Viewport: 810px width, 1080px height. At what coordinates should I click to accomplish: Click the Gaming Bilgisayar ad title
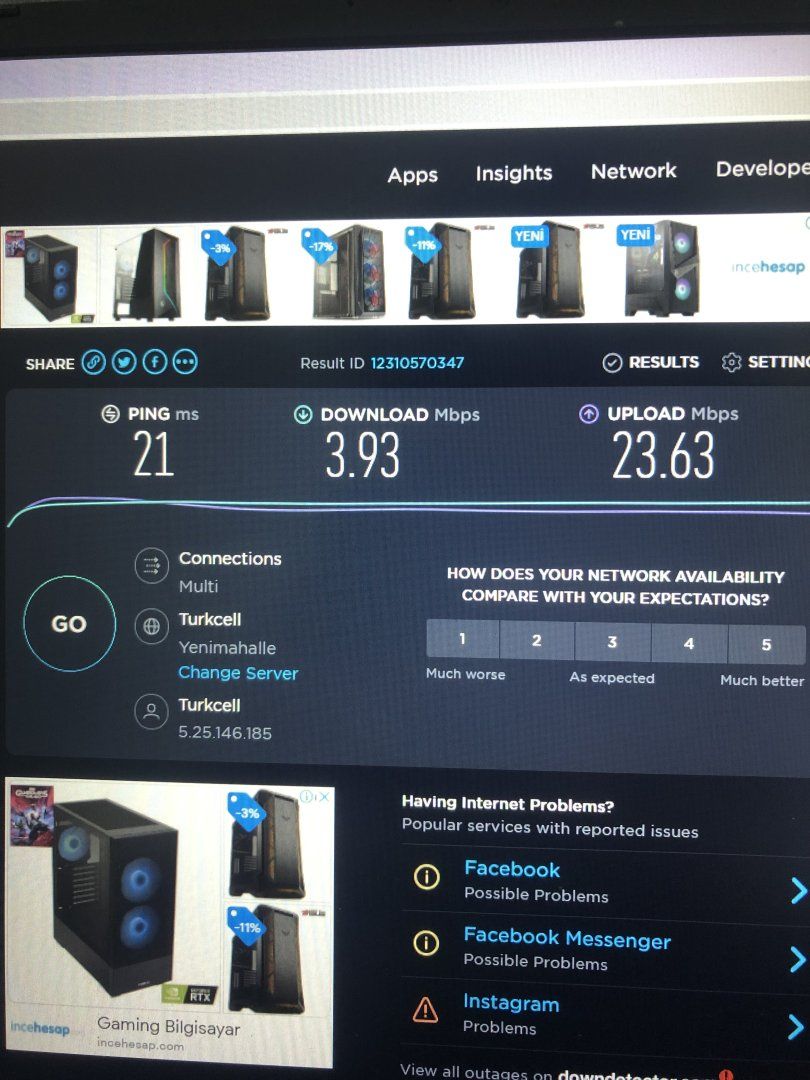coord(169,1027)
